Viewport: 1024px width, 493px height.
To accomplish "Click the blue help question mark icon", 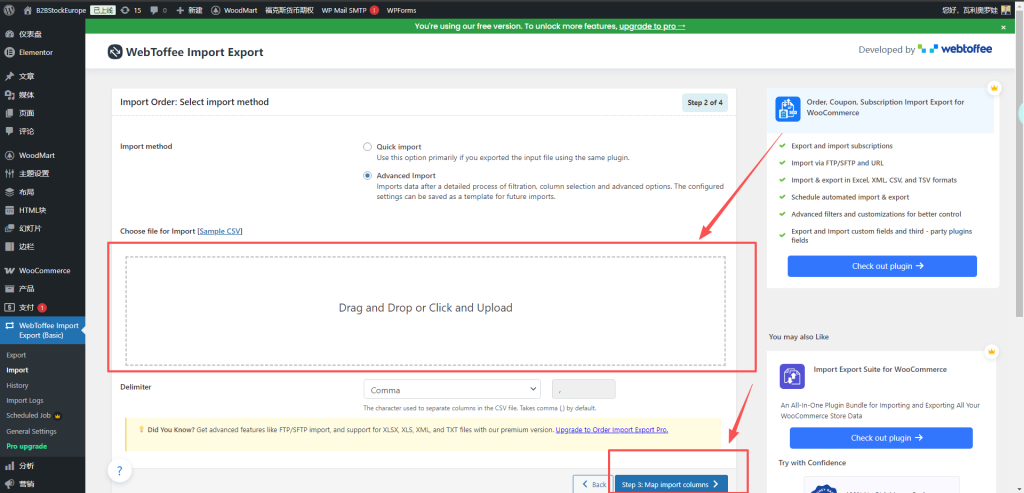I will [120, 470].
